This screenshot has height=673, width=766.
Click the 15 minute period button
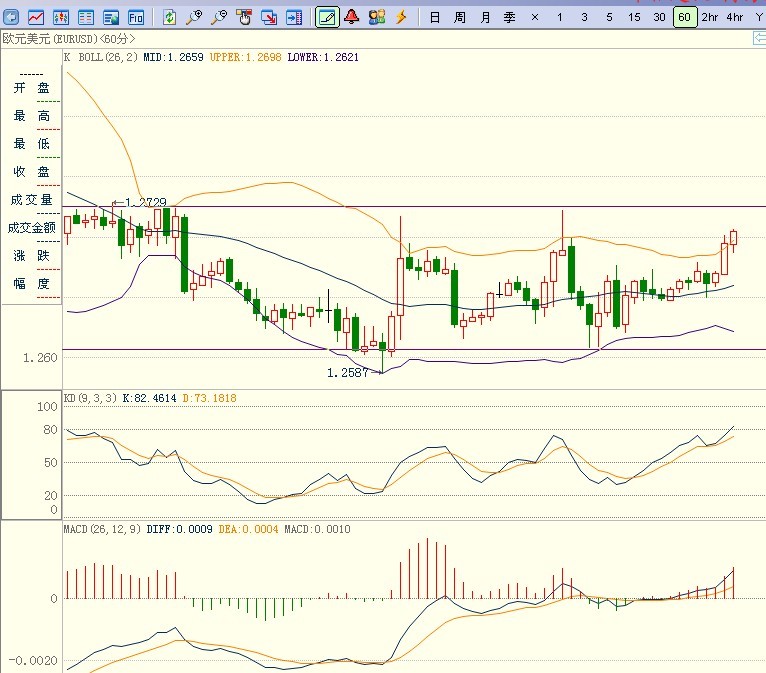[634, 17]
